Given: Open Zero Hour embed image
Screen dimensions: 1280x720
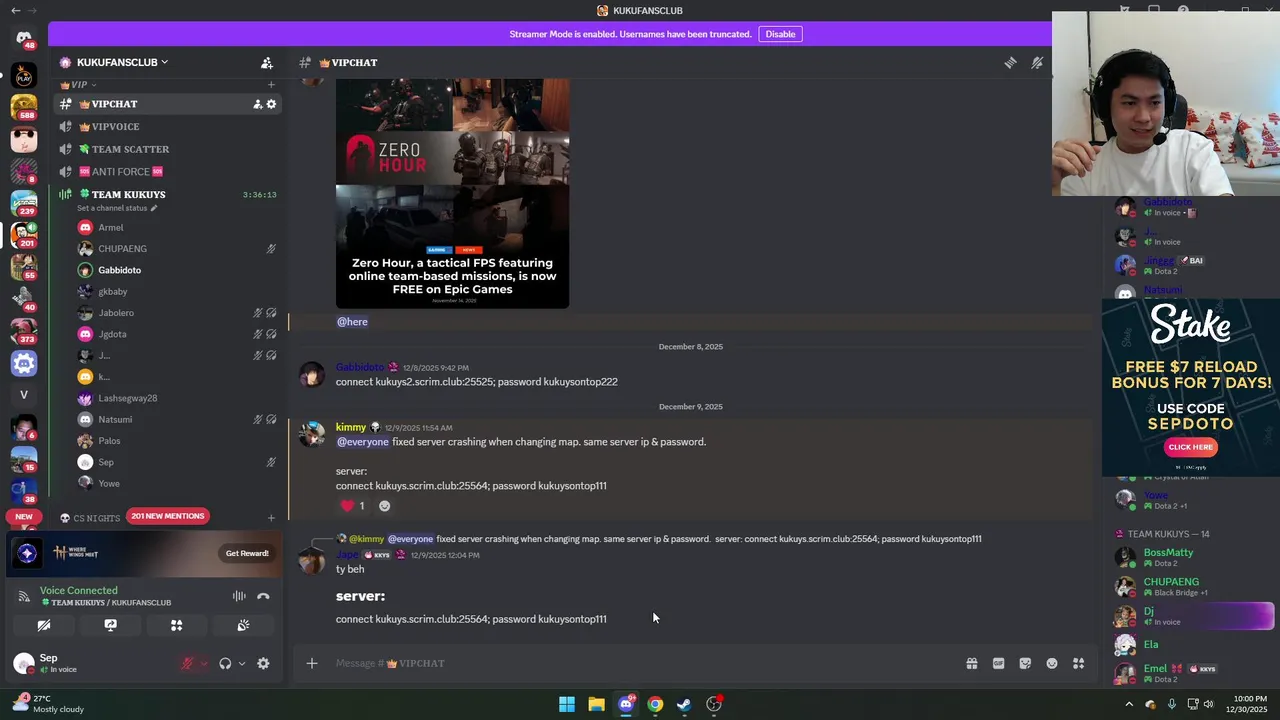Looking at the screenshot, I should pos(452,194).
